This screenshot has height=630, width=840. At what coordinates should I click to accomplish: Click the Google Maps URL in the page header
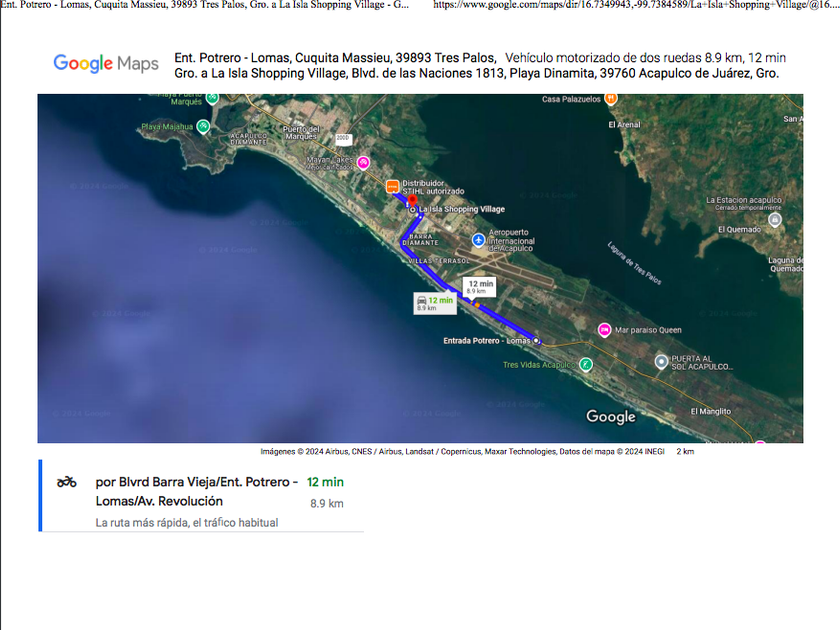(x=636, y=5)
